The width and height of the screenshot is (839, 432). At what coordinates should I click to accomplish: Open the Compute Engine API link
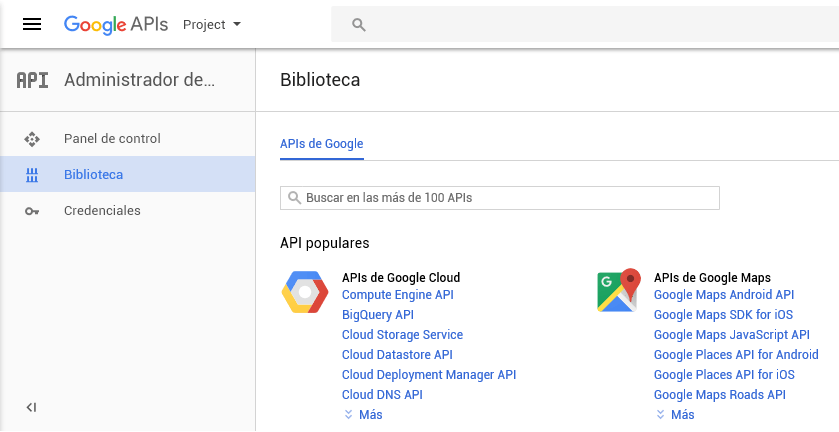[x=398, y=295]
